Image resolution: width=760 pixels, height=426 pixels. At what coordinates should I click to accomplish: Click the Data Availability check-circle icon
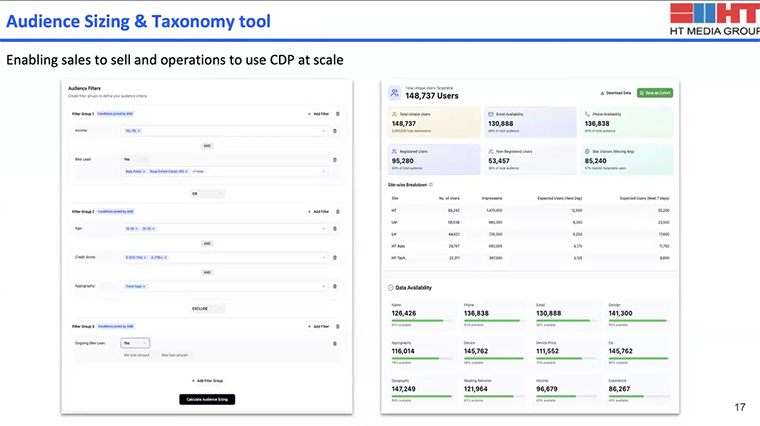[x=391, y=287]
